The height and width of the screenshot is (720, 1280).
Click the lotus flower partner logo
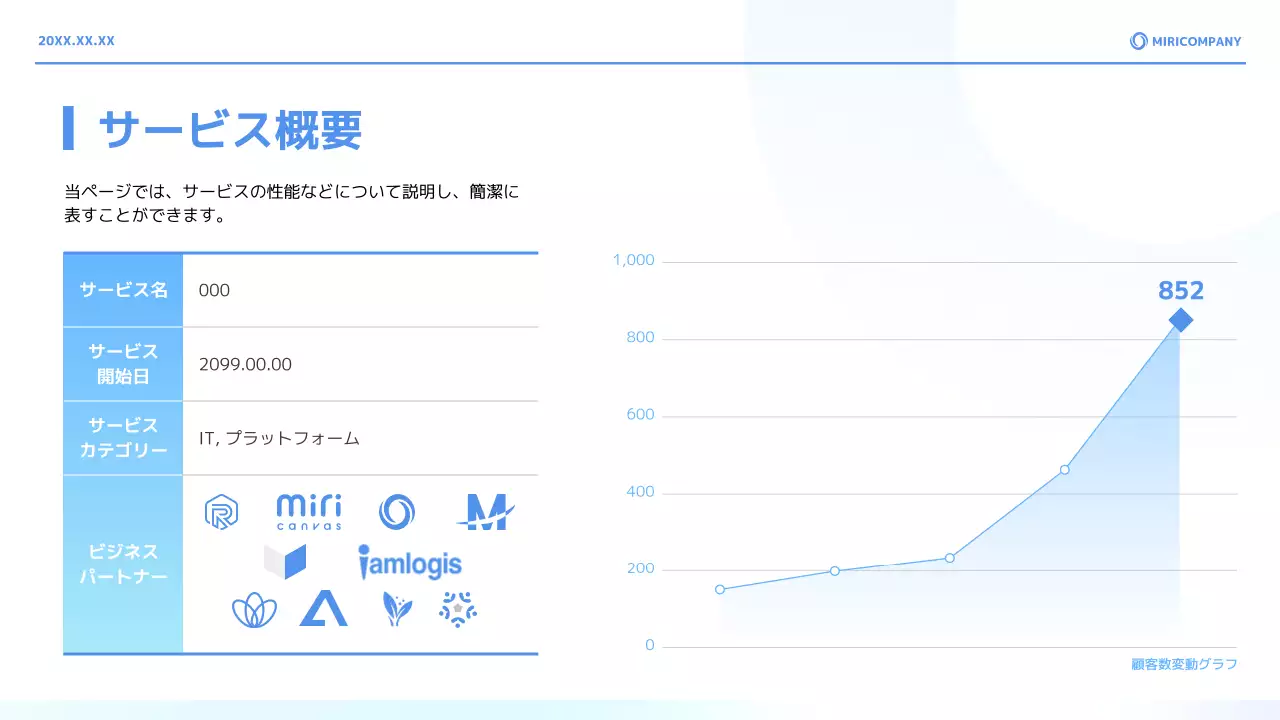coord(254,609)
